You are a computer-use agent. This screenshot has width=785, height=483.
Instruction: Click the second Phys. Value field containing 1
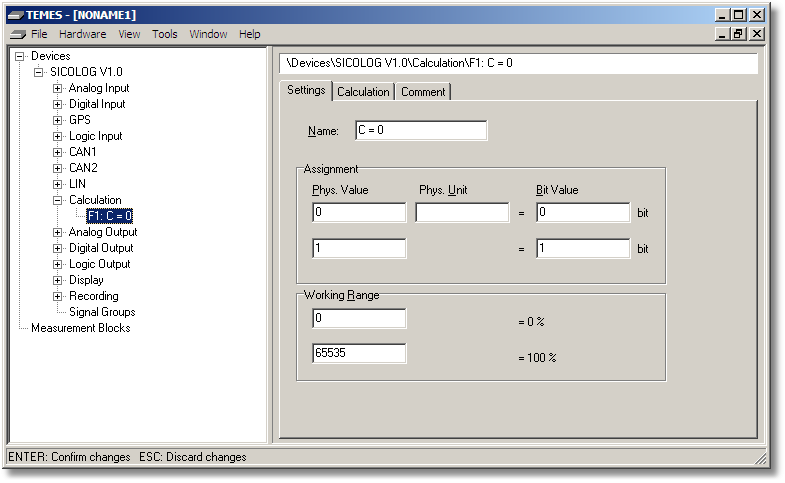[359, 248]
